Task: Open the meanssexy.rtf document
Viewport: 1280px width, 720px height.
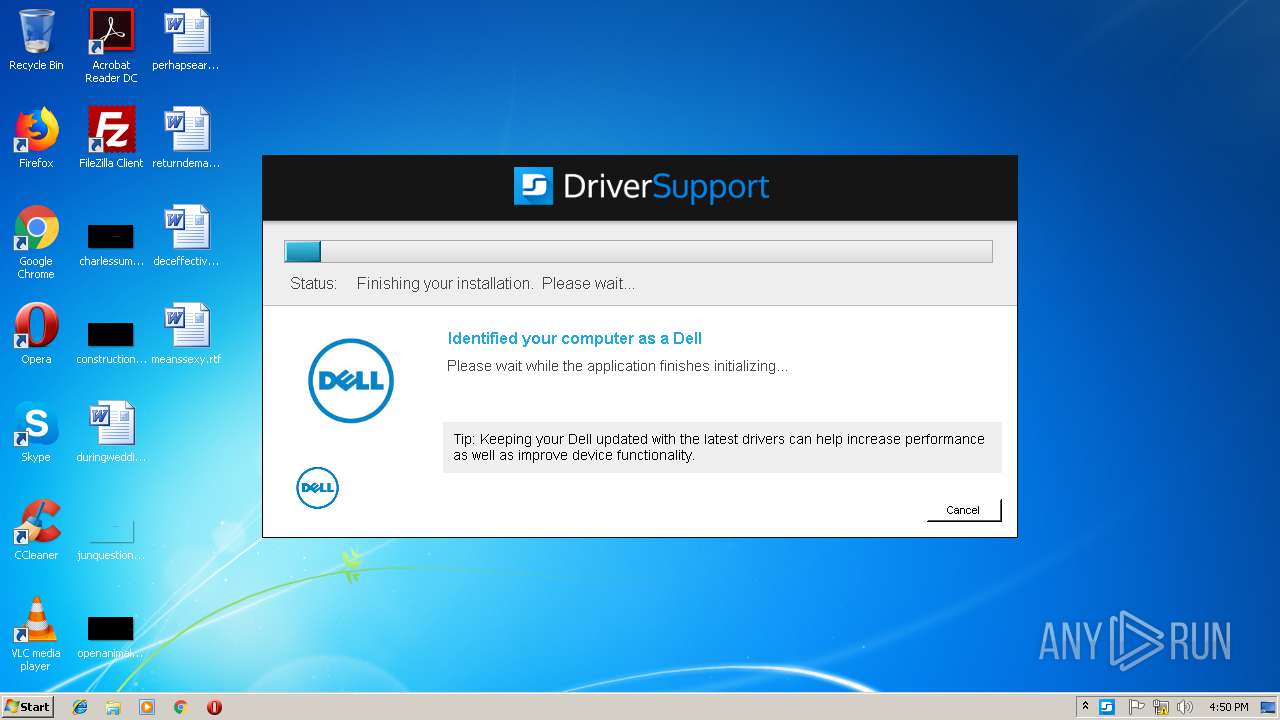Action: click(x=186, y=334)
